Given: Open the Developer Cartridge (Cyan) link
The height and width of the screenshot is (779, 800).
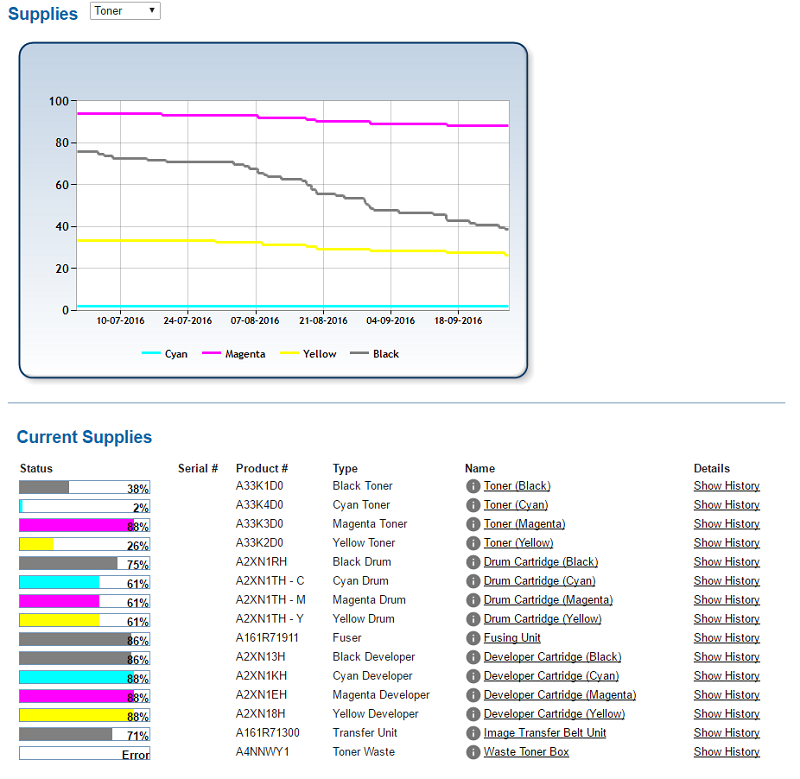Looking at the screenshot, I should pyautogui.click(x=551, y=676).
